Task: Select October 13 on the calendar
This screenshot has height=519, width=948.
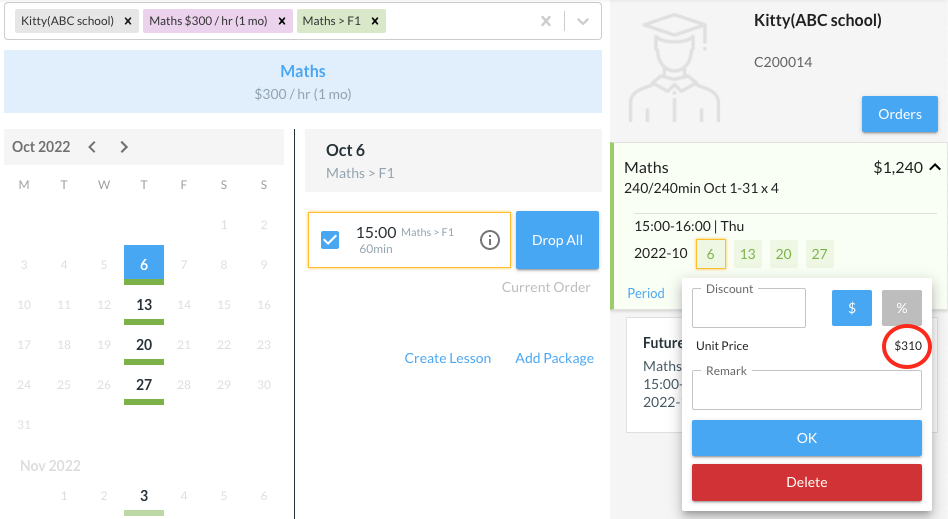Action: pos(144,305)
